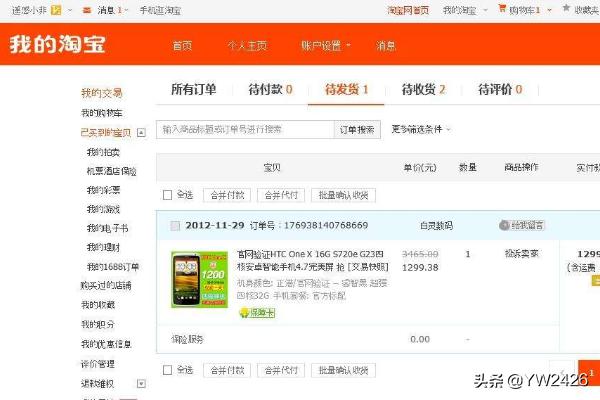Click the top 合并付款 button
Screen dimensions: 600x400
coord(227,195)
